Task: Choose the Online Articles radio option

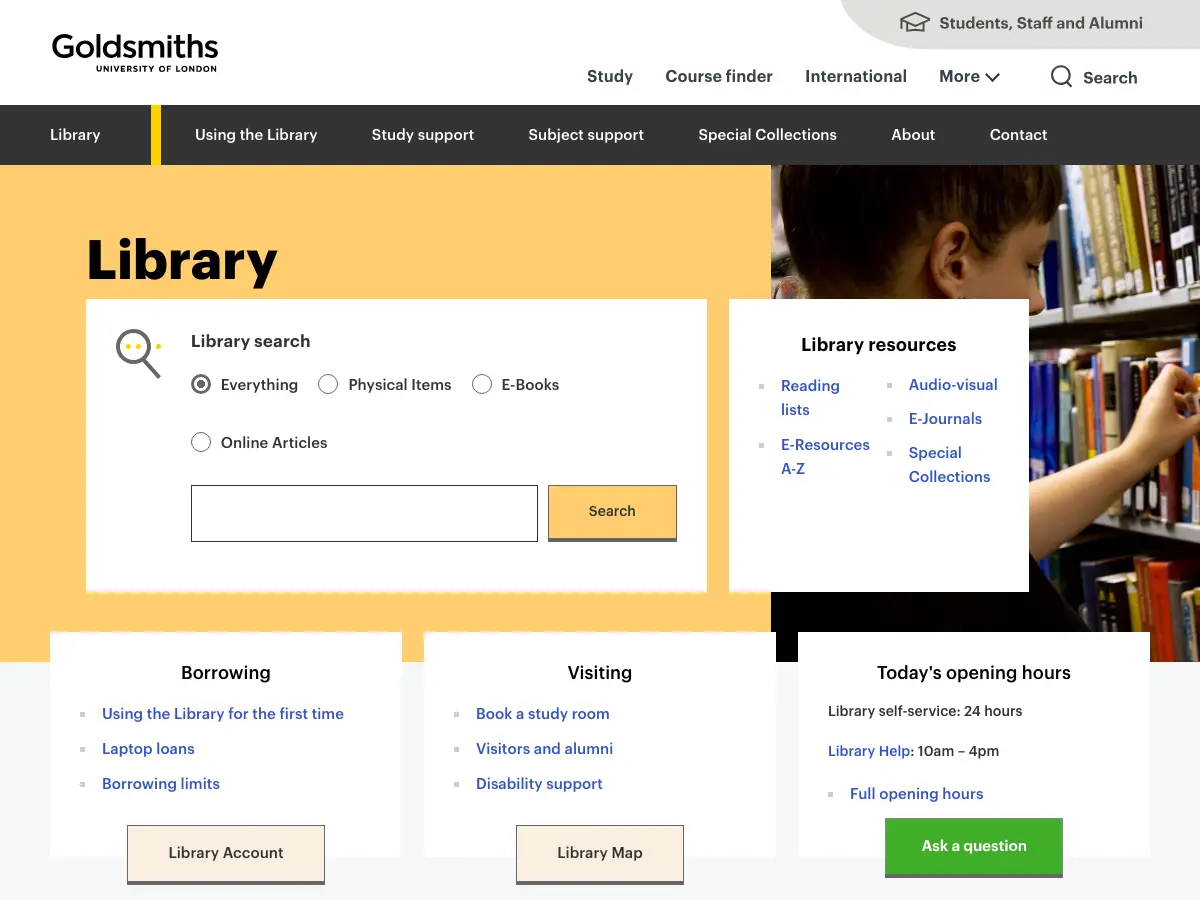Action: tap(201, 442)
